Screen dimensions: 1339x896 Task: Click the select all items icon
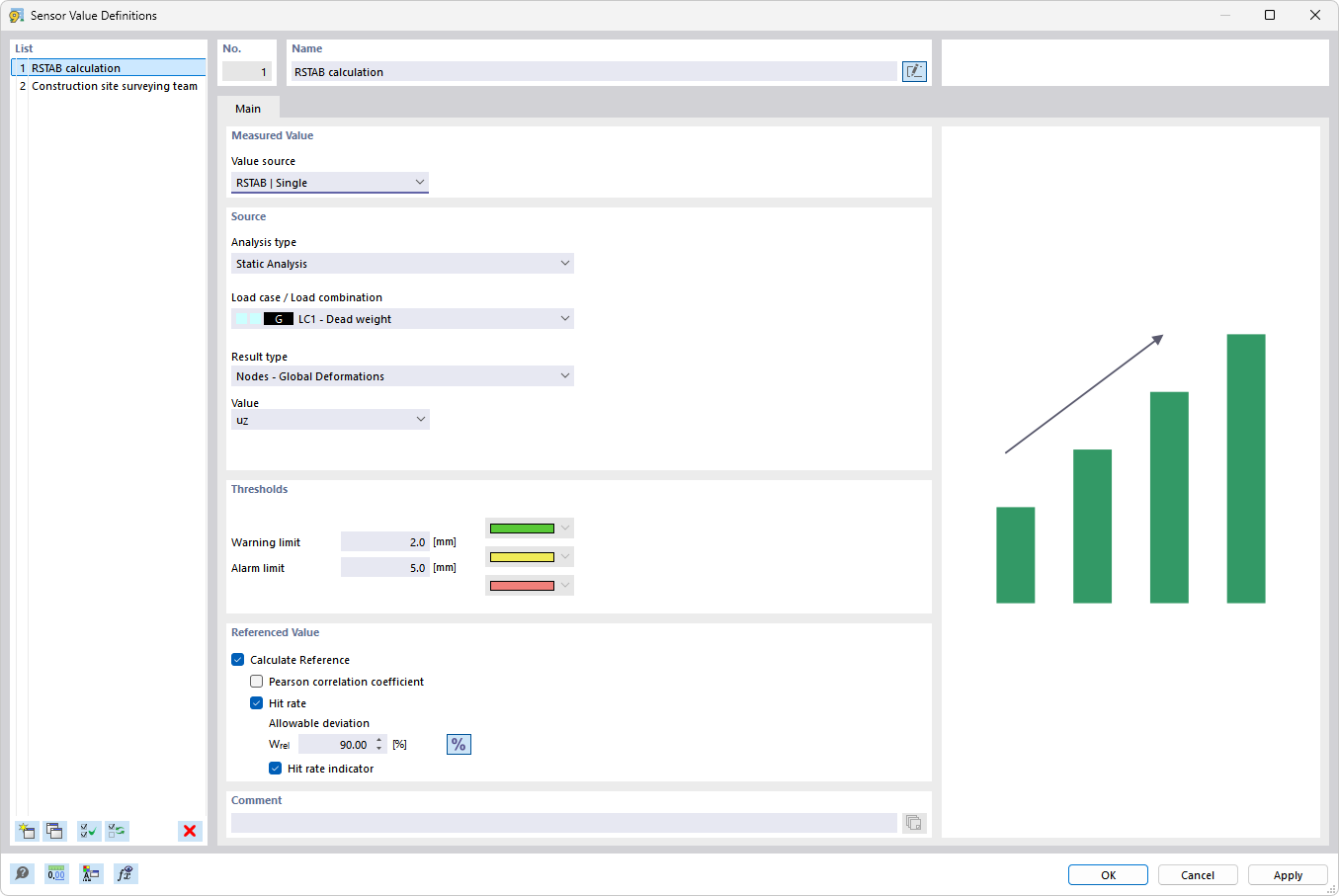(89, 831)
